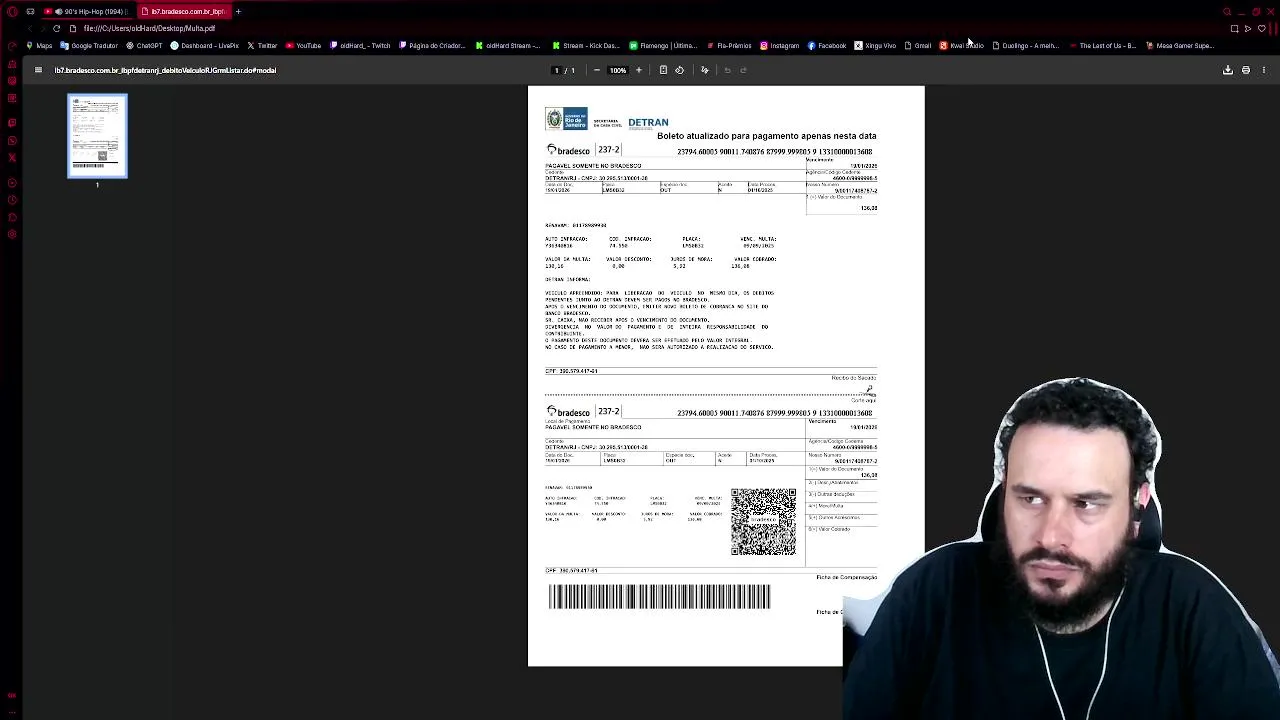Open the Twitter bookmark

pos(262,45)
